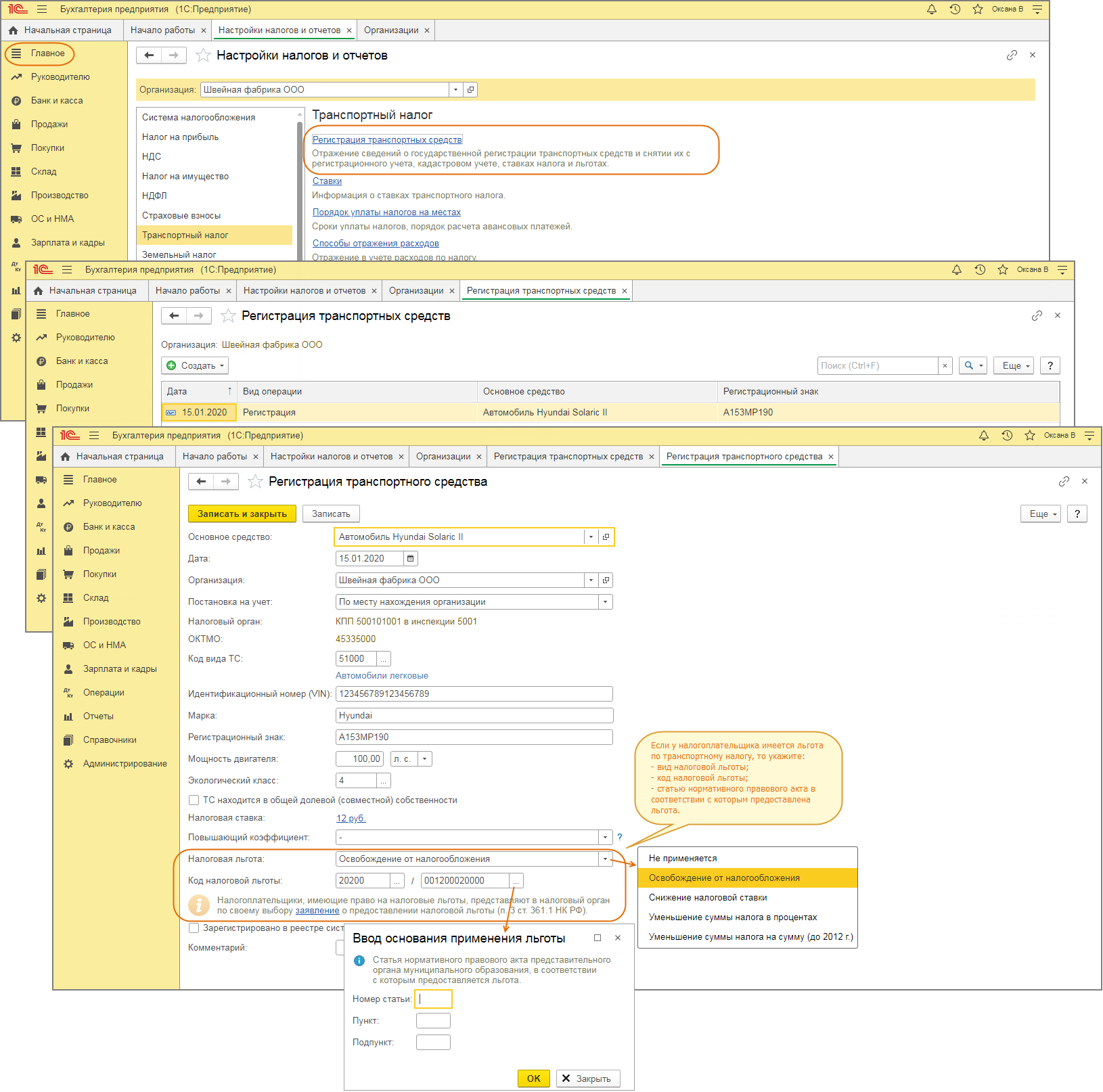Open Главное section in front window sidebar
Screen dimensions: 1103x1092
[x=99, y=480]
